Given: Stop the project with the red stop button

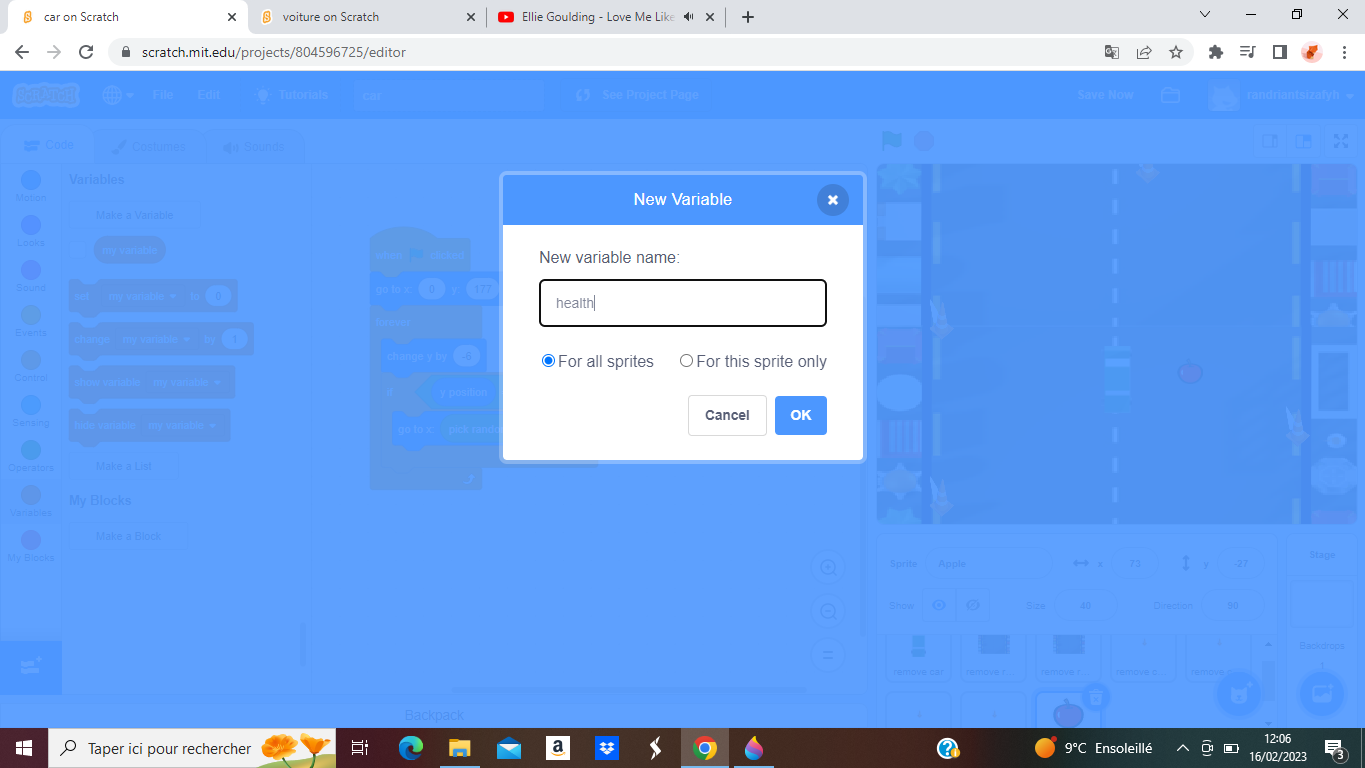Looking at the screenshot, I should [x=924, y=141].
